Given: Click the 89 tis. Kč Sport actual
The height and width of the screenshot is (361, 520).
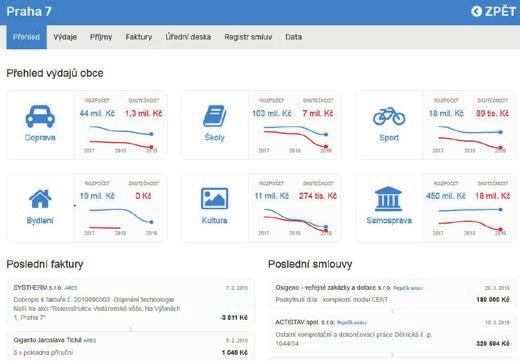Looking at the screenshot, I should (x=492, y=113).
